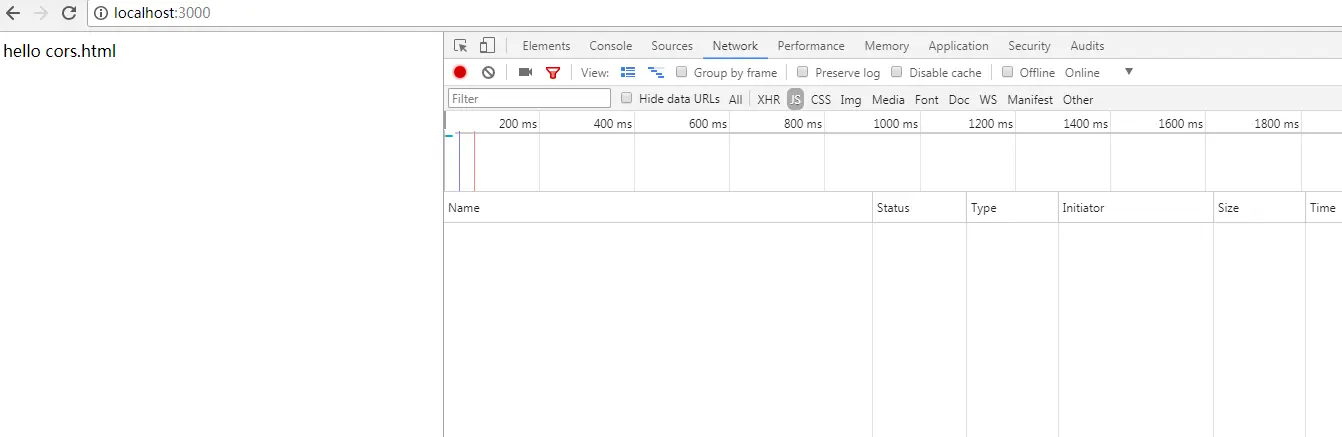Viewport: 1342px width, 437px height.
Task: Toggle the device toolbar icon
Action: (487, 46)
